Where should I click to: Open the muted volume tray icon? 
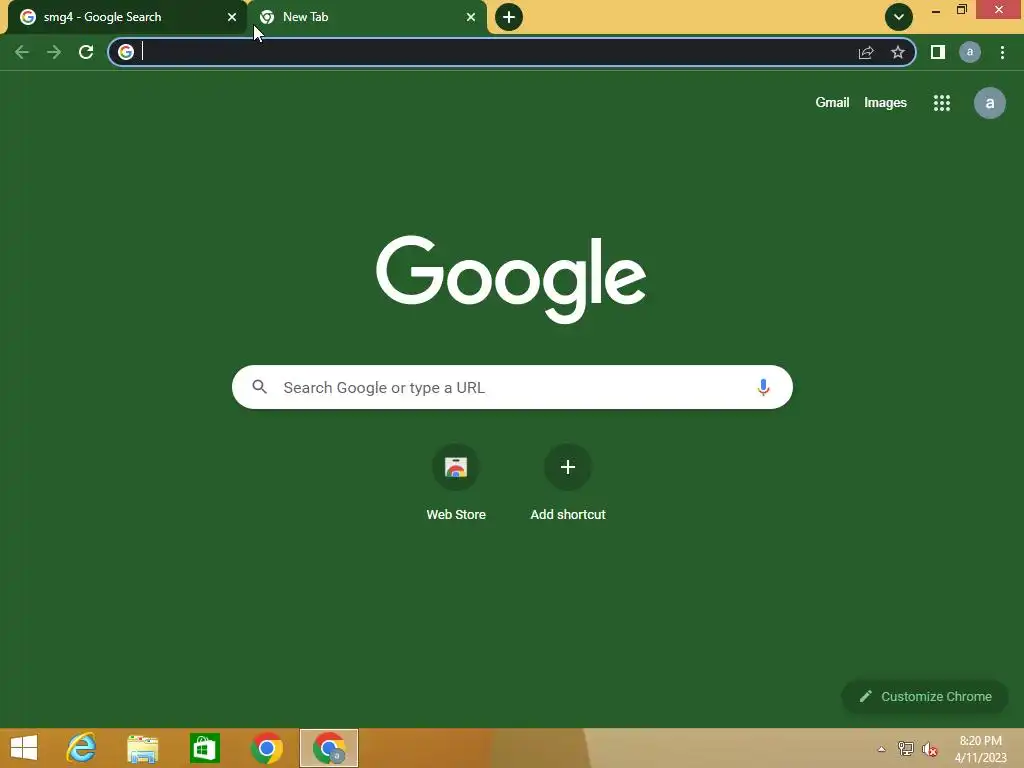click(930, 749)
